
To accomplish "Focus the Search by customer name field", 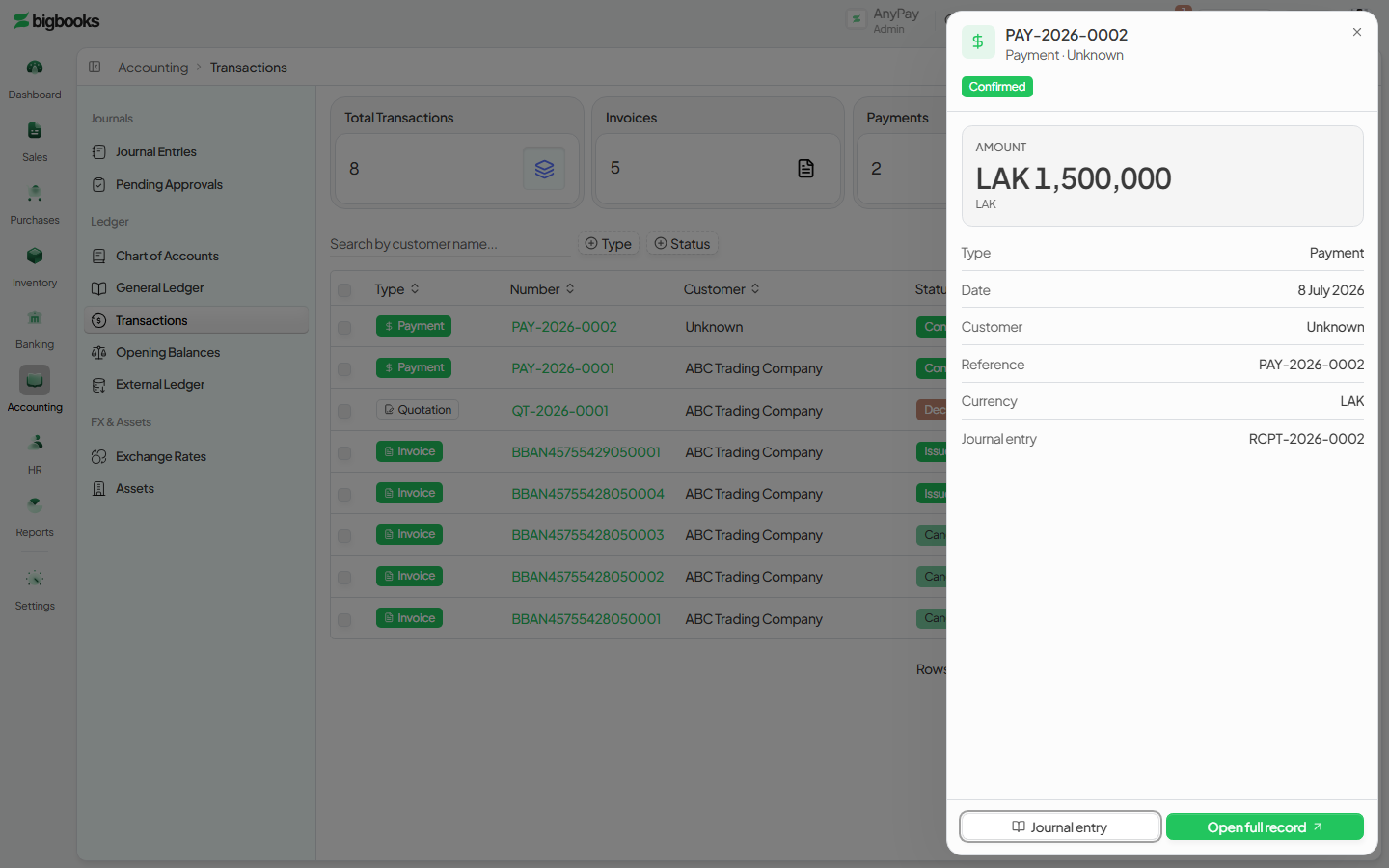I will (x=449, y=244).
